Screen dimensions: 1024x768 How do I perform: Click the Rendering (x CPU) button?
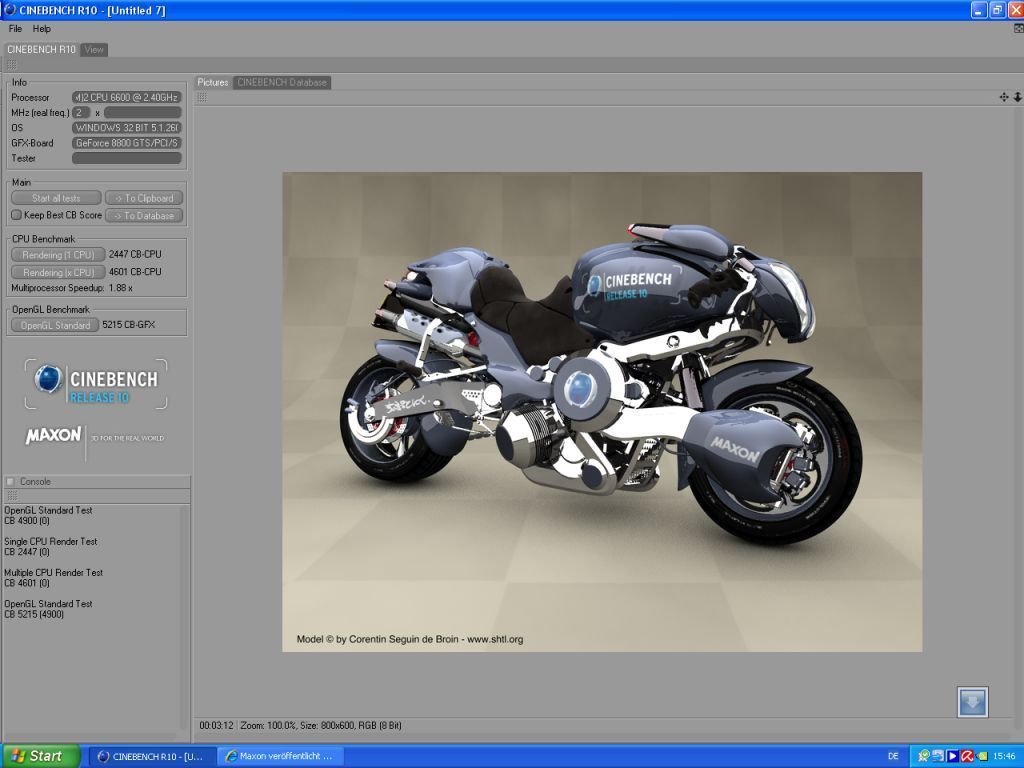point(58,272)
